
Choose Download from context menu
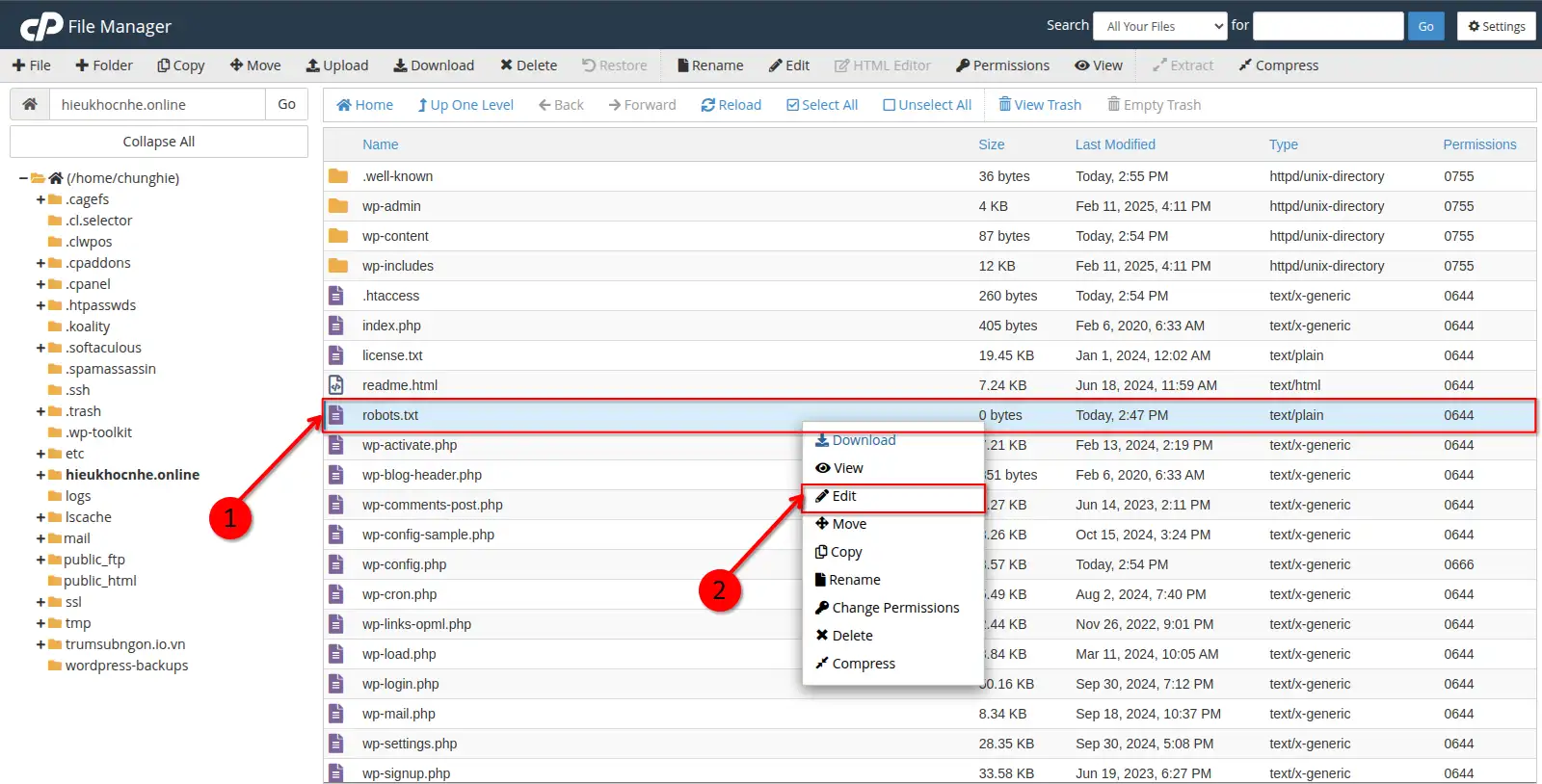[855, 440]
